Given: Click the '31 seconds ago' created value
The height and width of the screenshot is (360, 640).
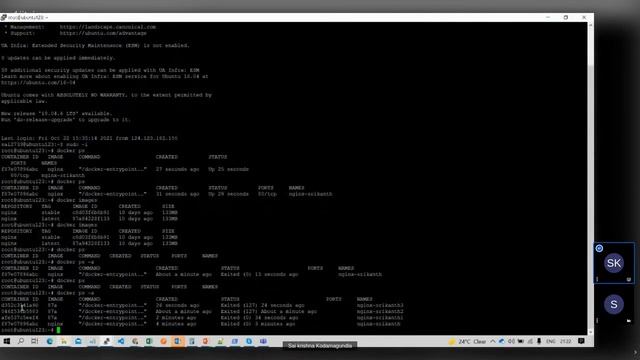Looking at the screenshot, I should (x=178, y=194).
